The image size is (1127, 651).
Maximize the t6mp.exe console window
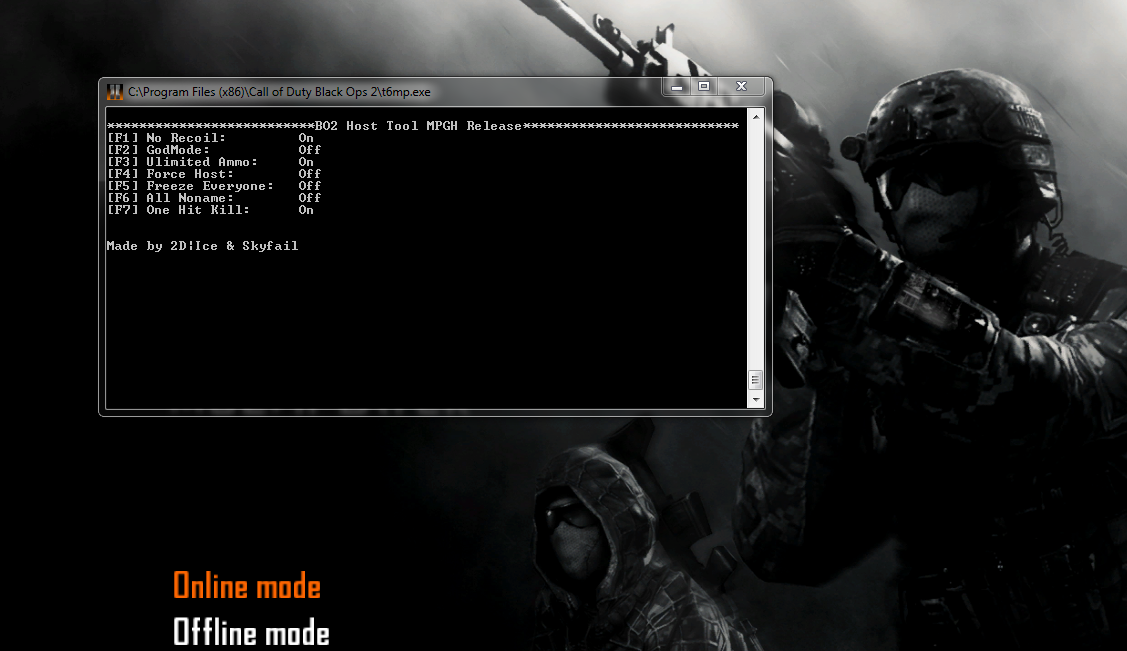pyautogui.click(x=704, y=87)
